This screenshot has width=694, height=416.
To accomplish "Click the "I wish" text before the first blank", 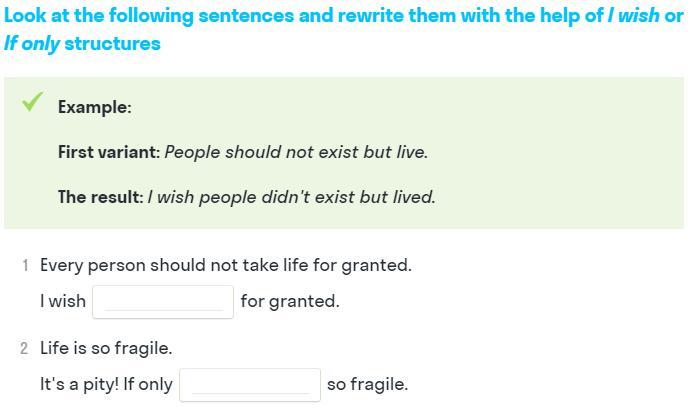I will [x=63, y=301].
